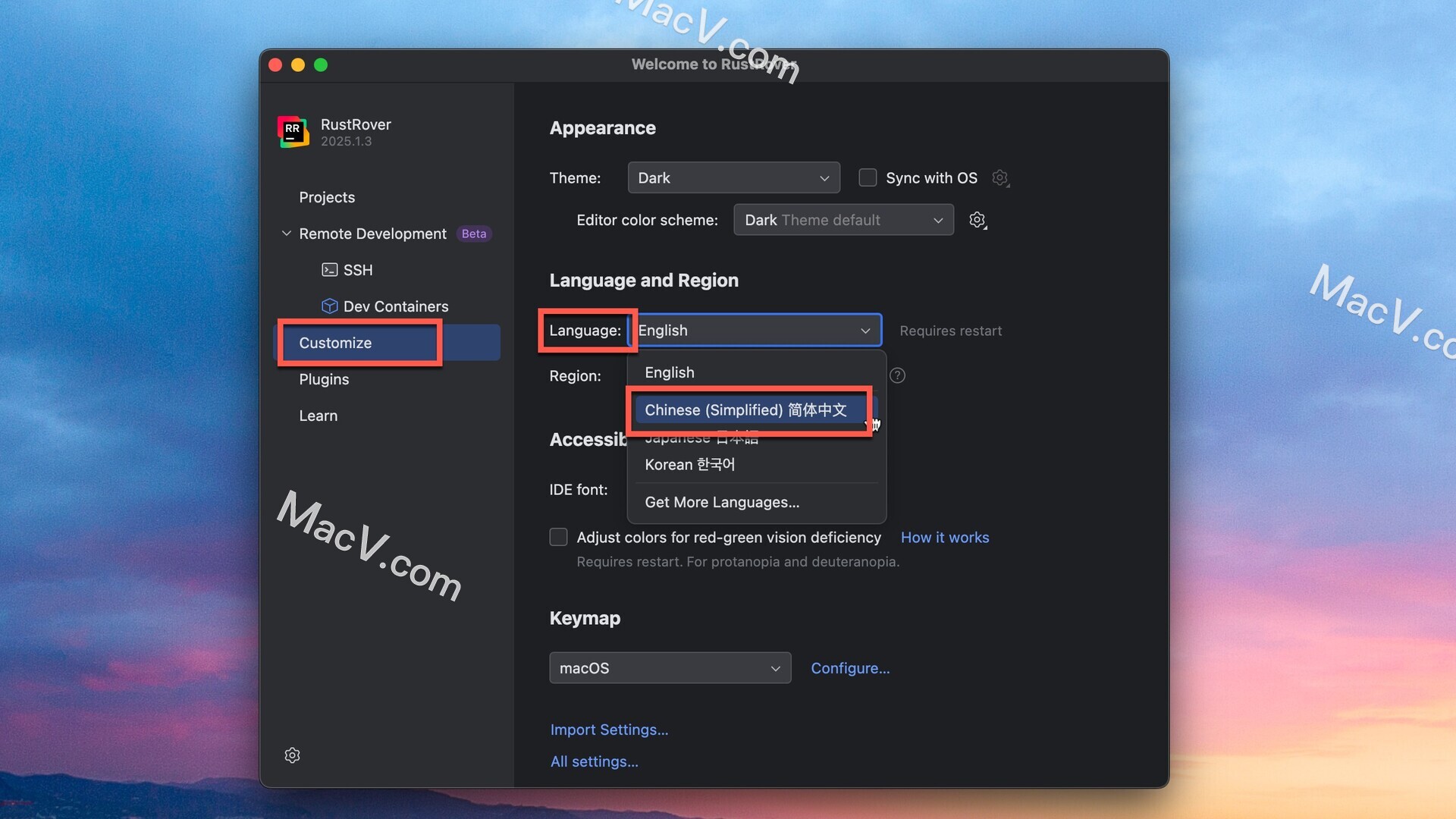Select Get More Languages... entry
Viewport: 1456px width, 819px height.
click(721, 502)
